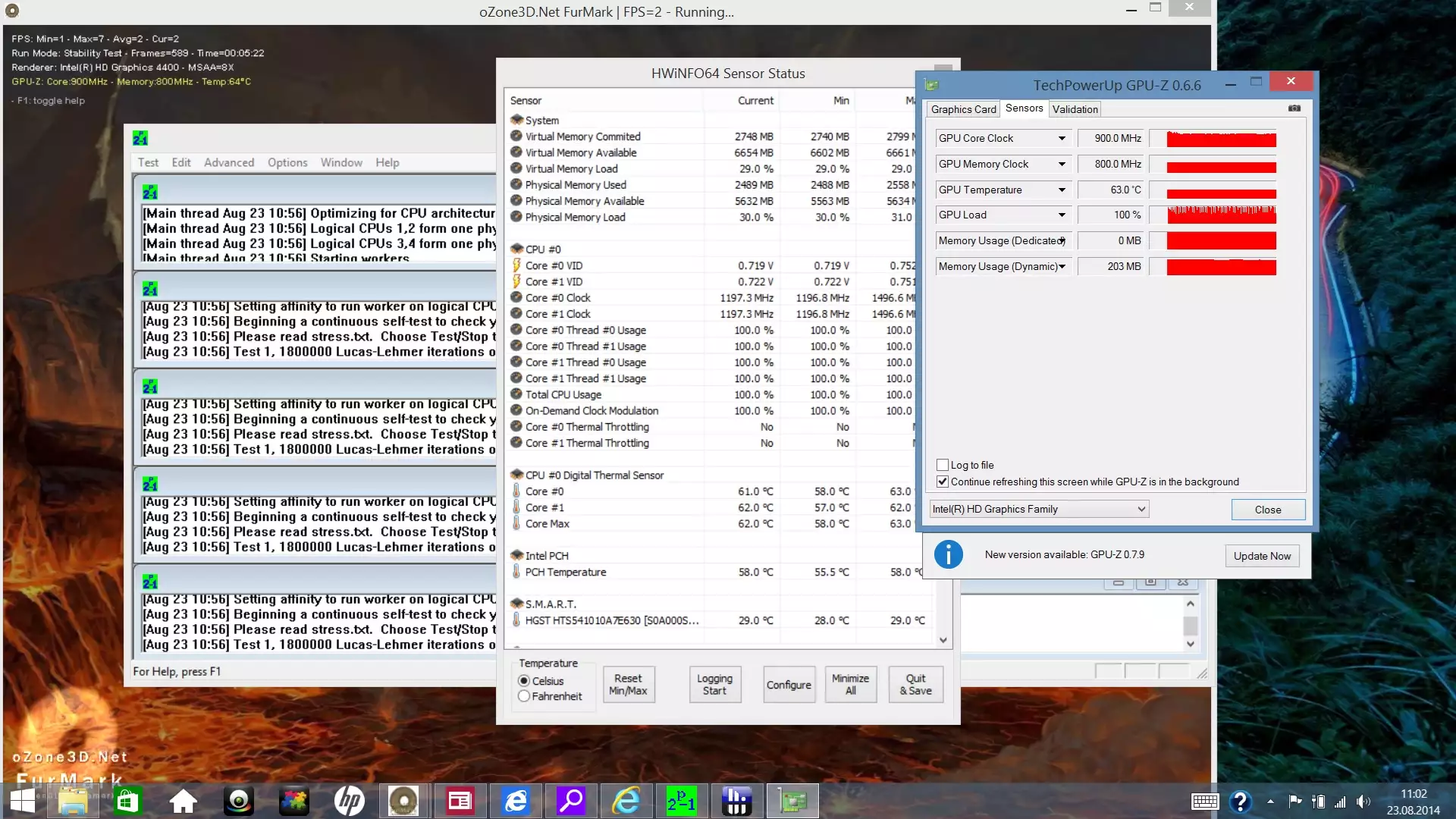
Task: Open the GPU Memory Clock sensor dropdown
Action: tap(1003, 164)
